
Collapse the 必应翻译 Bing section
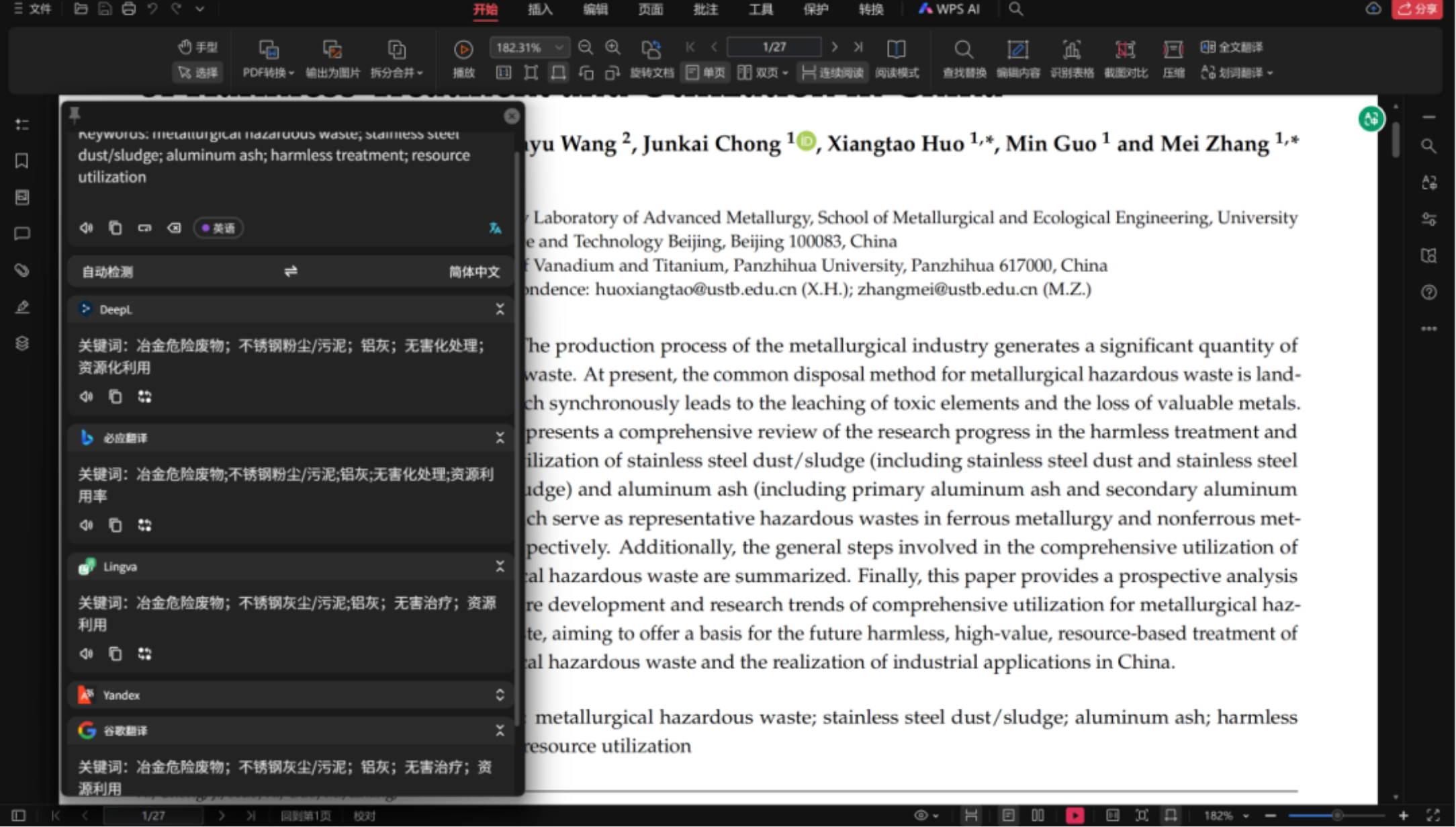tap(500, 438)
